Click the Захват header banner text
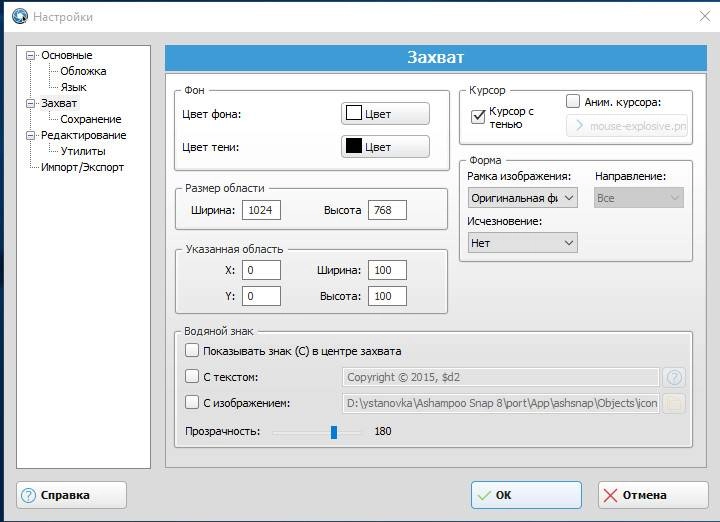 coord(435,57)
